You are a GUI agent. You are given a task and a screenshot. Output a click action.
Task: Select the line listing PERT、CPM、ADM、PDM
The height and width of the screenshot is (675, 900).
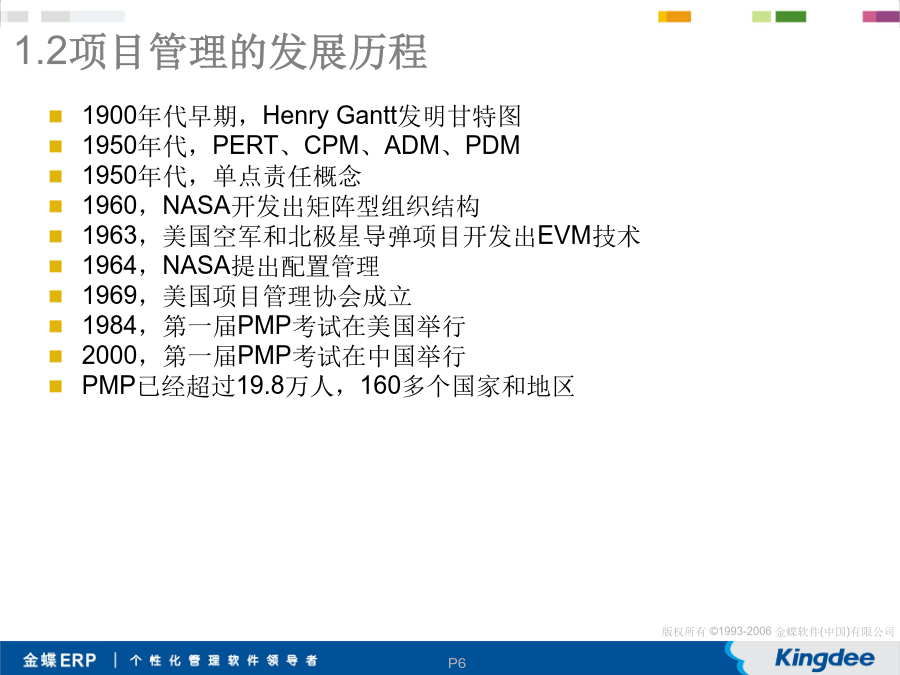coord(301,146)
